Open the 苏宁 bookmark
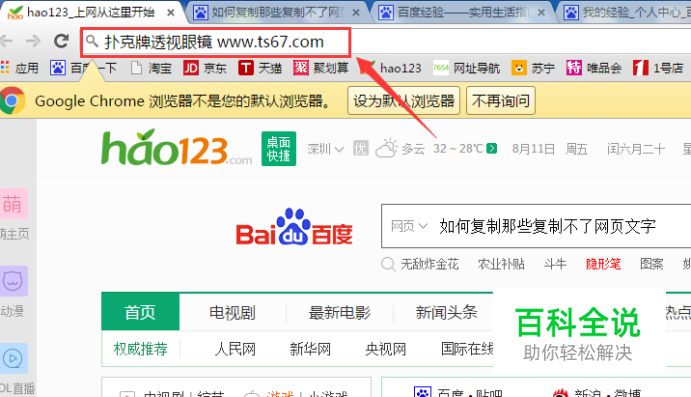The height and width of the screenshot is (397, 691). [x=533, y=68]
